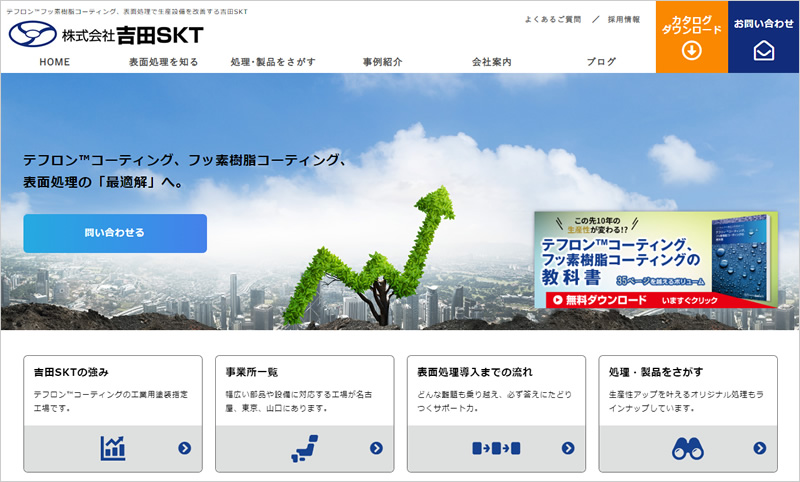
Task: Click the Yoshida SKT oval logo emblem
Action: pyautogui.click(x=33, y=34)
